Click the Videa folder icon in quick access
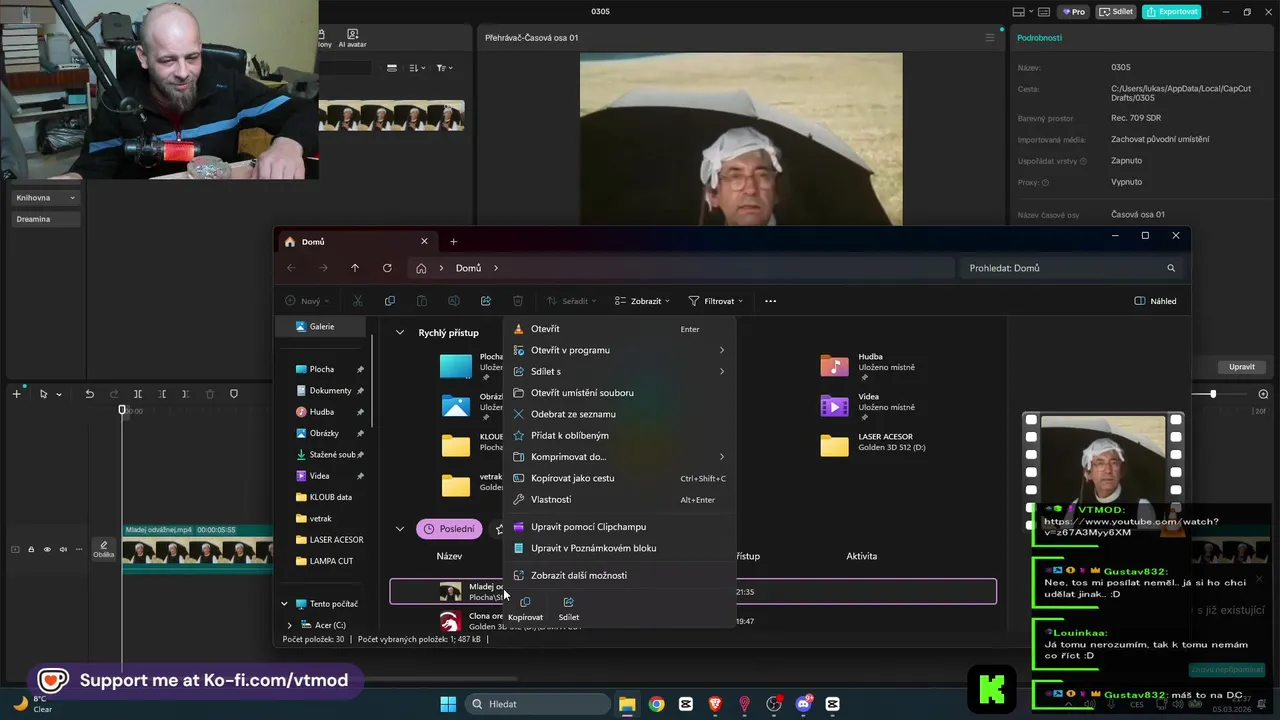Image resolution: width=1280 pixels, height=720 pixels. point(834,405)
